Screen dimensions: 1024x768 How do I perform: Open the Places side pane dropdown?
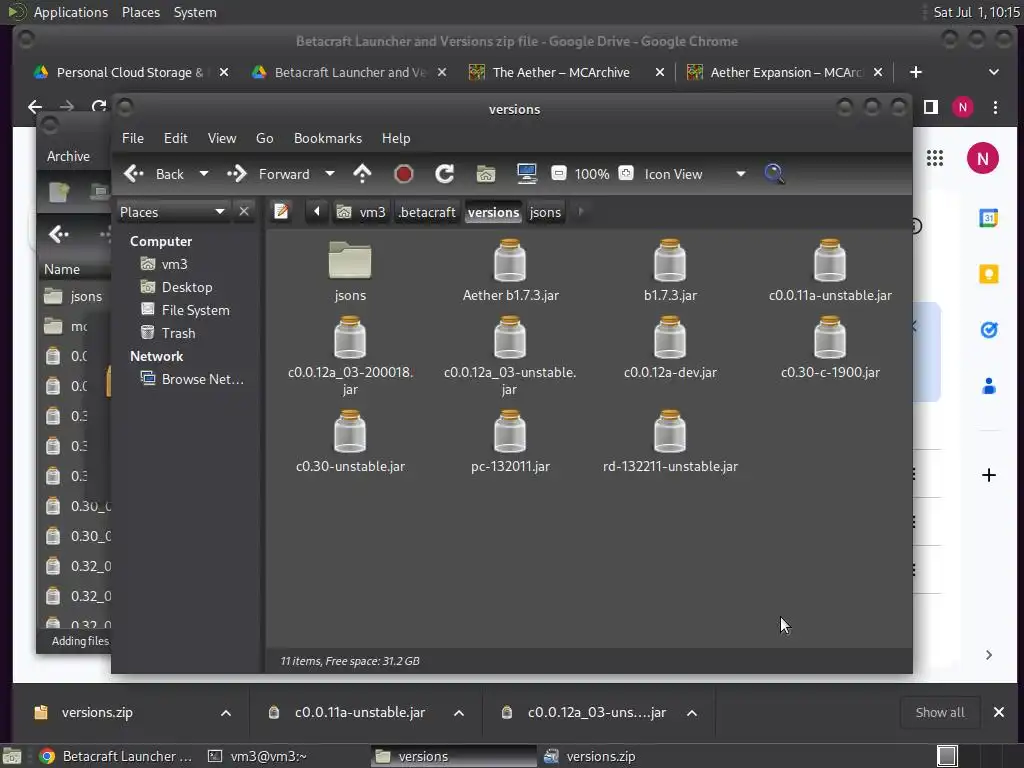(172, 212)
